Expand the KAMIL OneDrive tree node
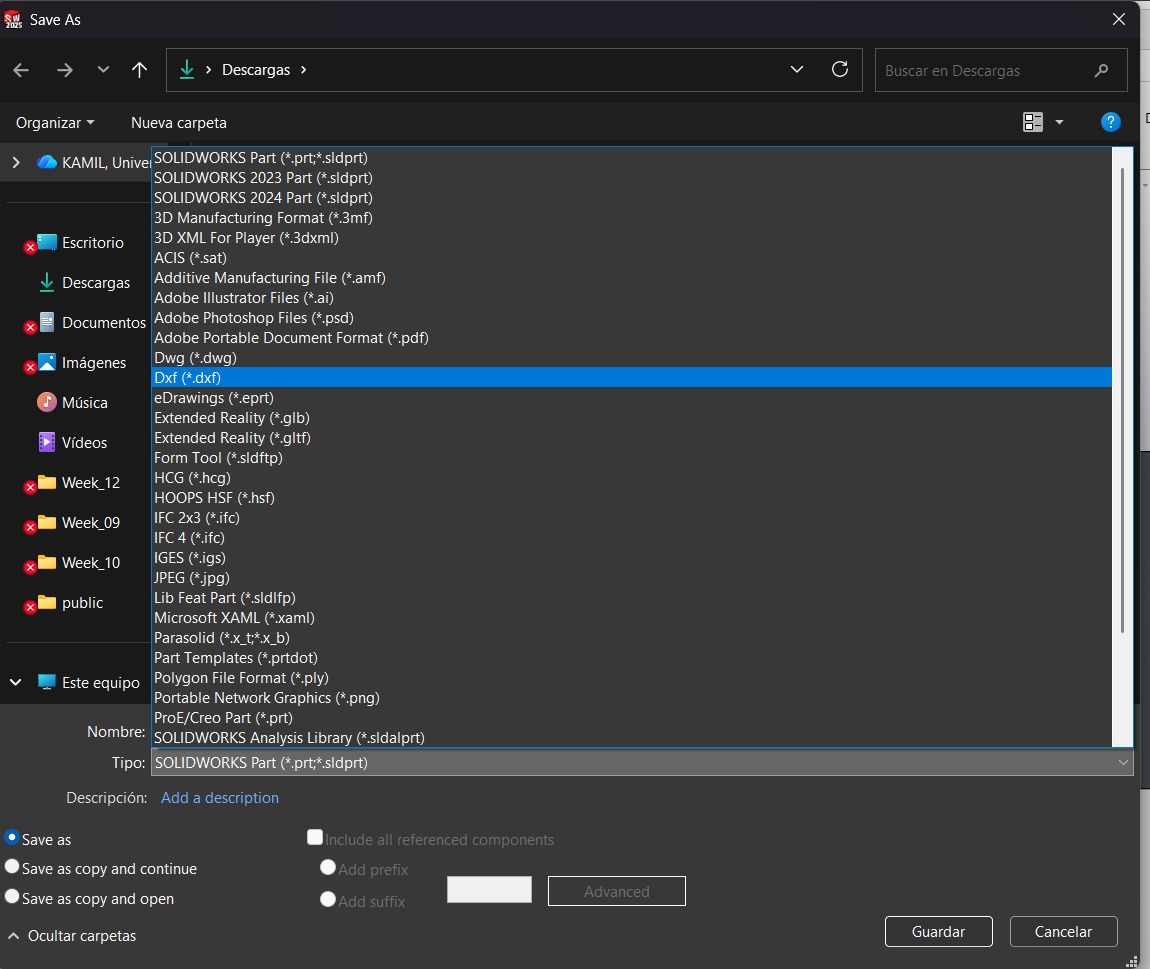 16,162
